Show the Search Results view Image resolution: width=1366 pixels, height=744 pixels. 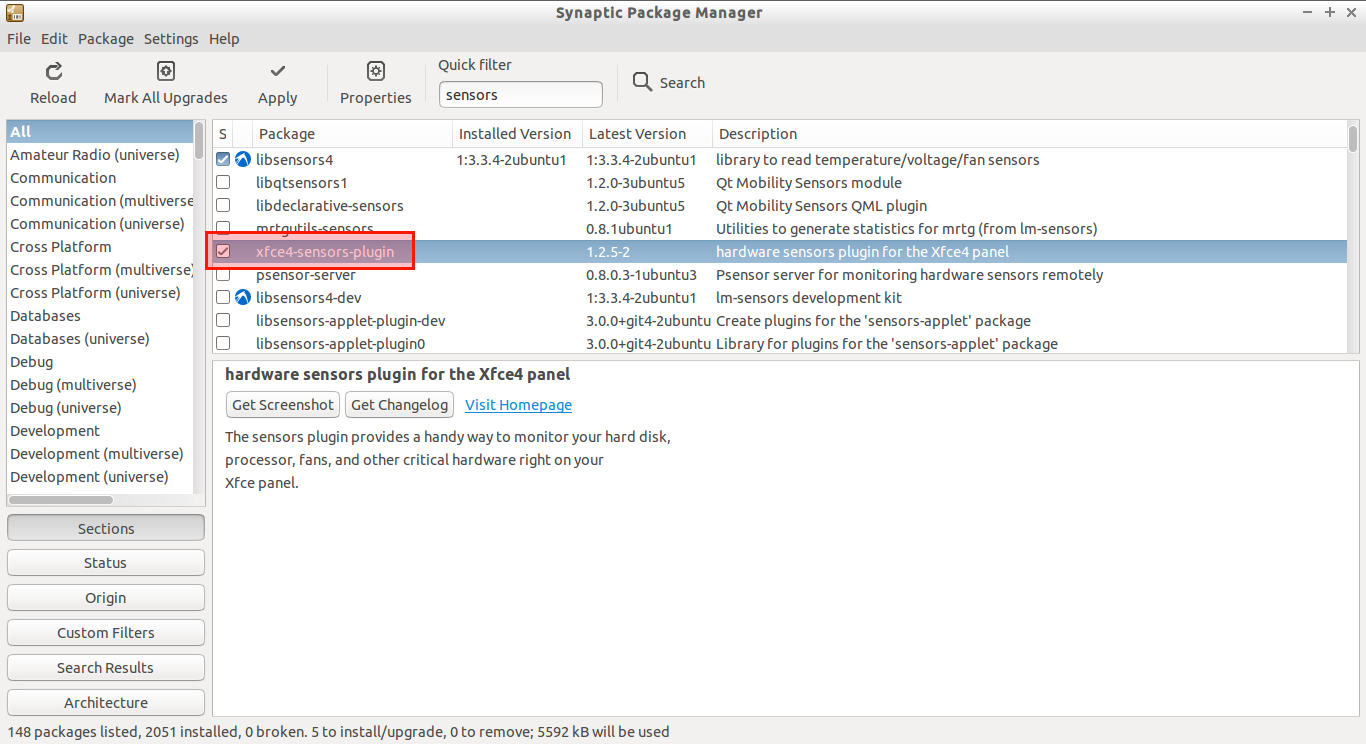(x=106, y=668)
